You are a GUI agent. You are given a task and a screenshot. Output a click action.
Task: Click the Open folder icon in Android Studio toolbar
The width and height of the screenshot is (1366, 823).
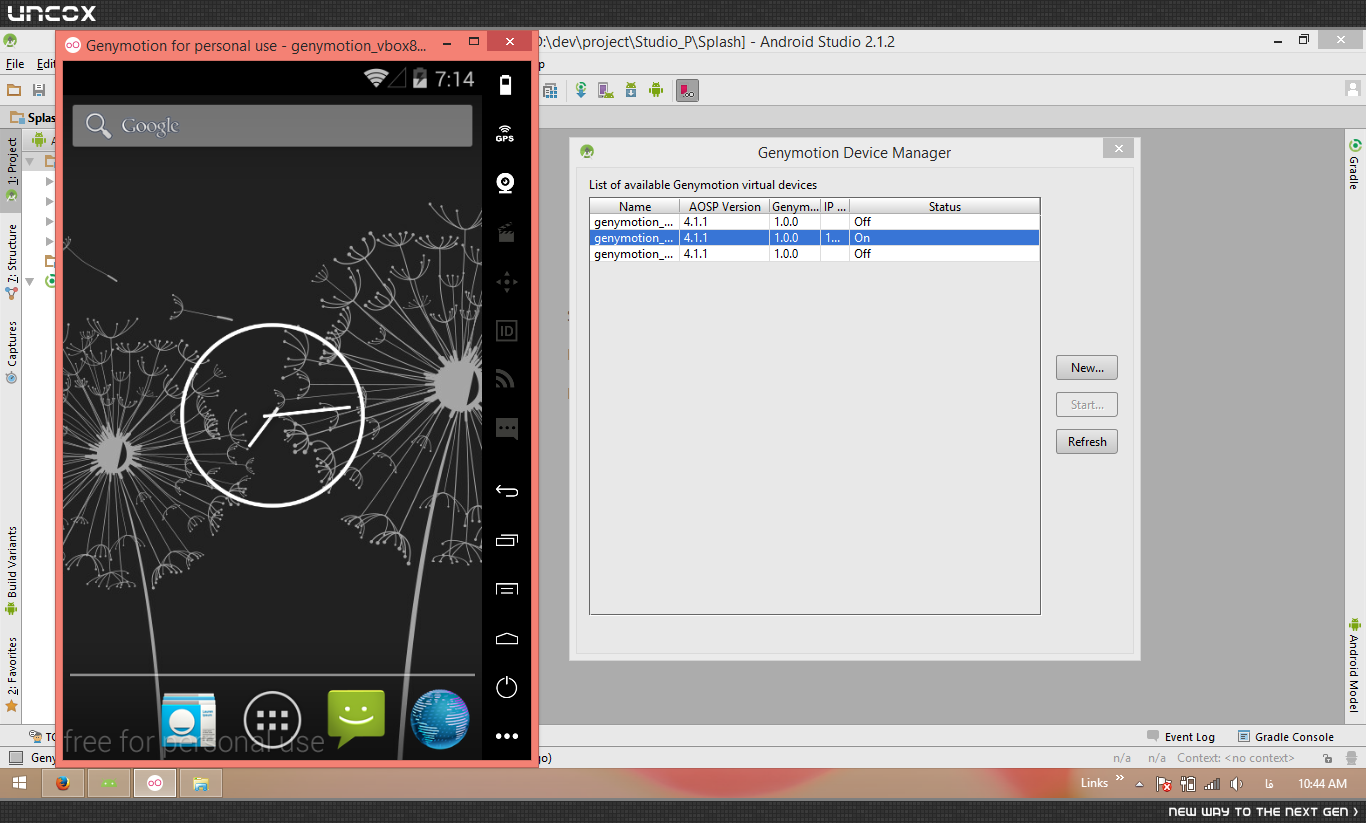point(14,90)
